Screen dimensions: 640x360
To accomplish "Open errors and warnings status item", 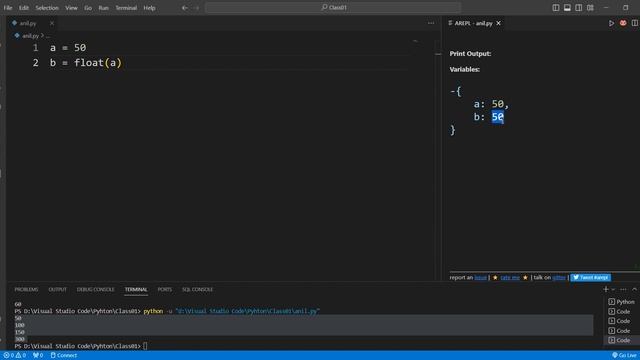I will click(x=15, y=355).
